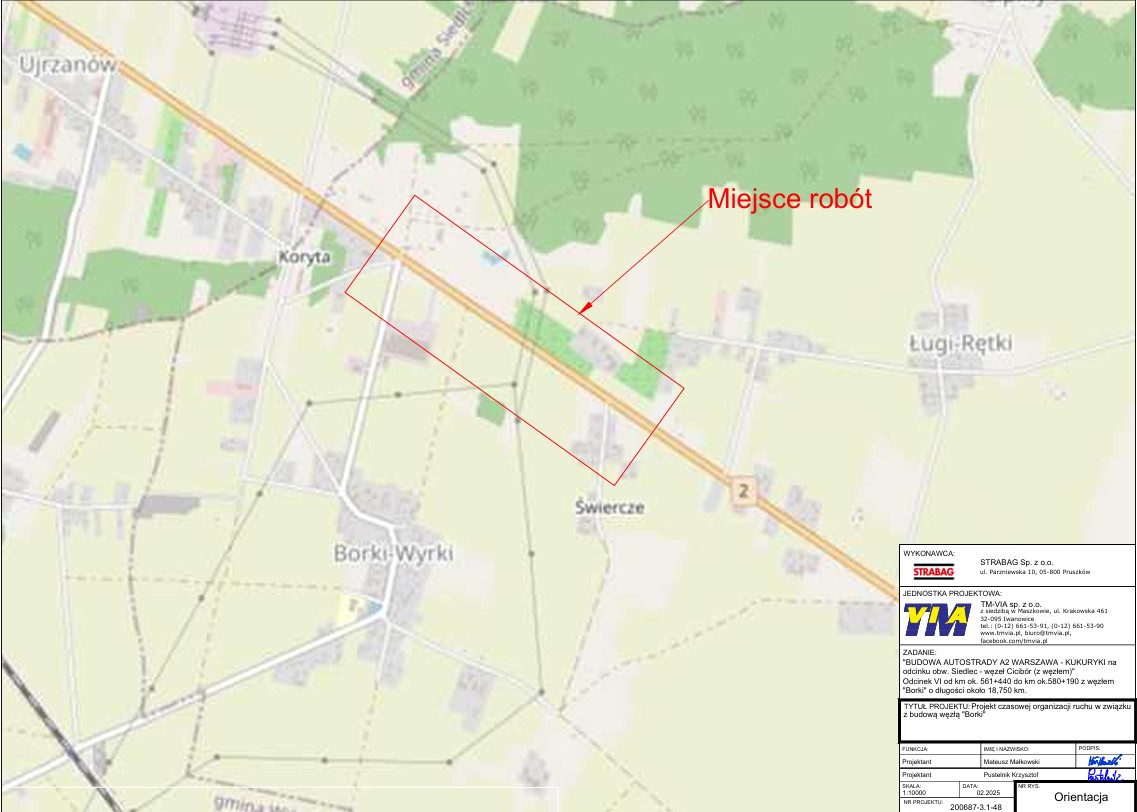Select the "STRABAG Sp. z o.o." company name
Viewport: 1137px width, 812px height.
click(x=1016, y=562)
